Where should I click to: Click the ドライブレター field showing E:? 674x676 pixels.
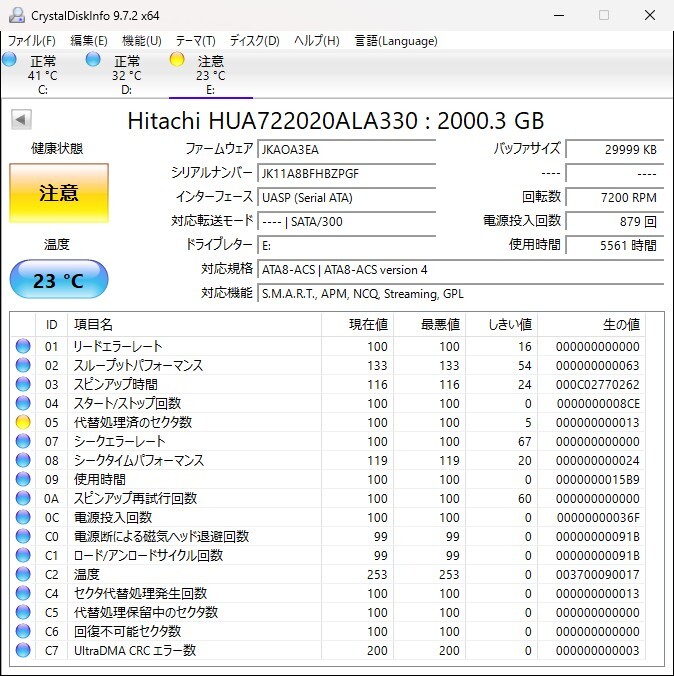[x=346, y=246]
